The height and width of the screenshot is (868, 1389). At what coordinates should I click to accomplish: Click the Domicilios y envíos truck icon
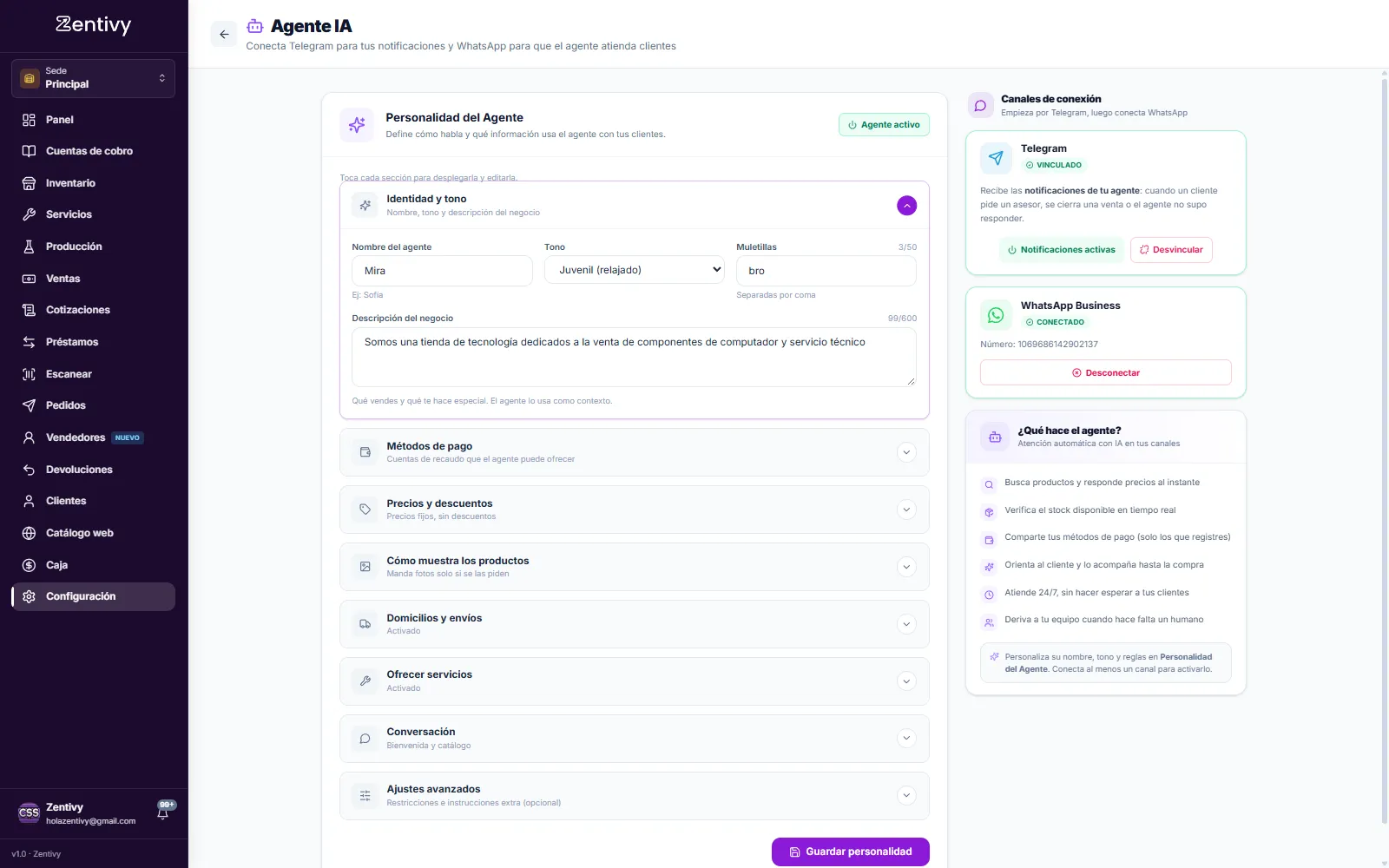tap(365, 624)
